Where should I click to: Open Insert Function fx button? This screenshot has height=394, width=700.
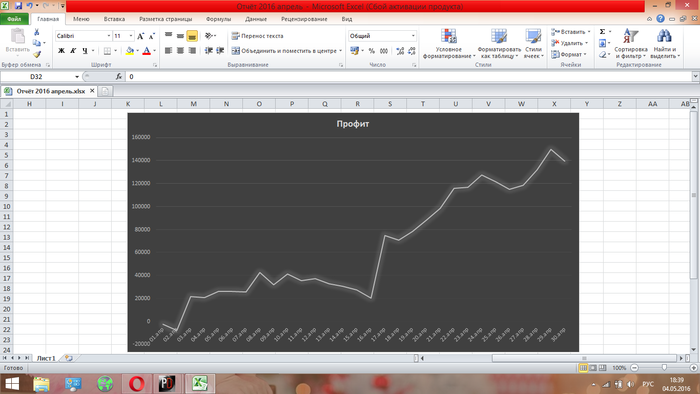119,77
